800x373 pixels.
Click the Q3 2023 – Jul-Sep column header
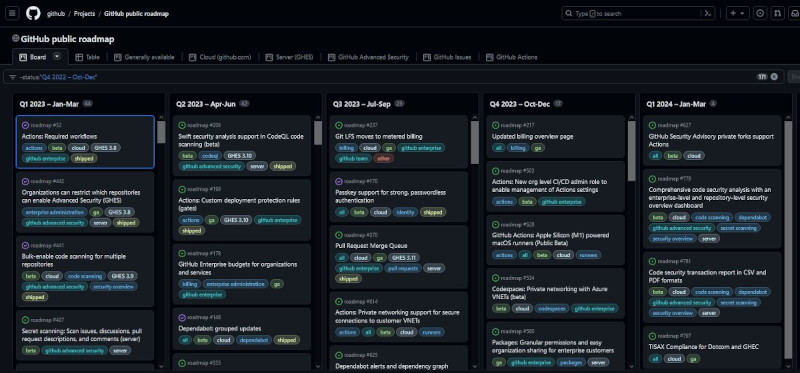(362, 104)
